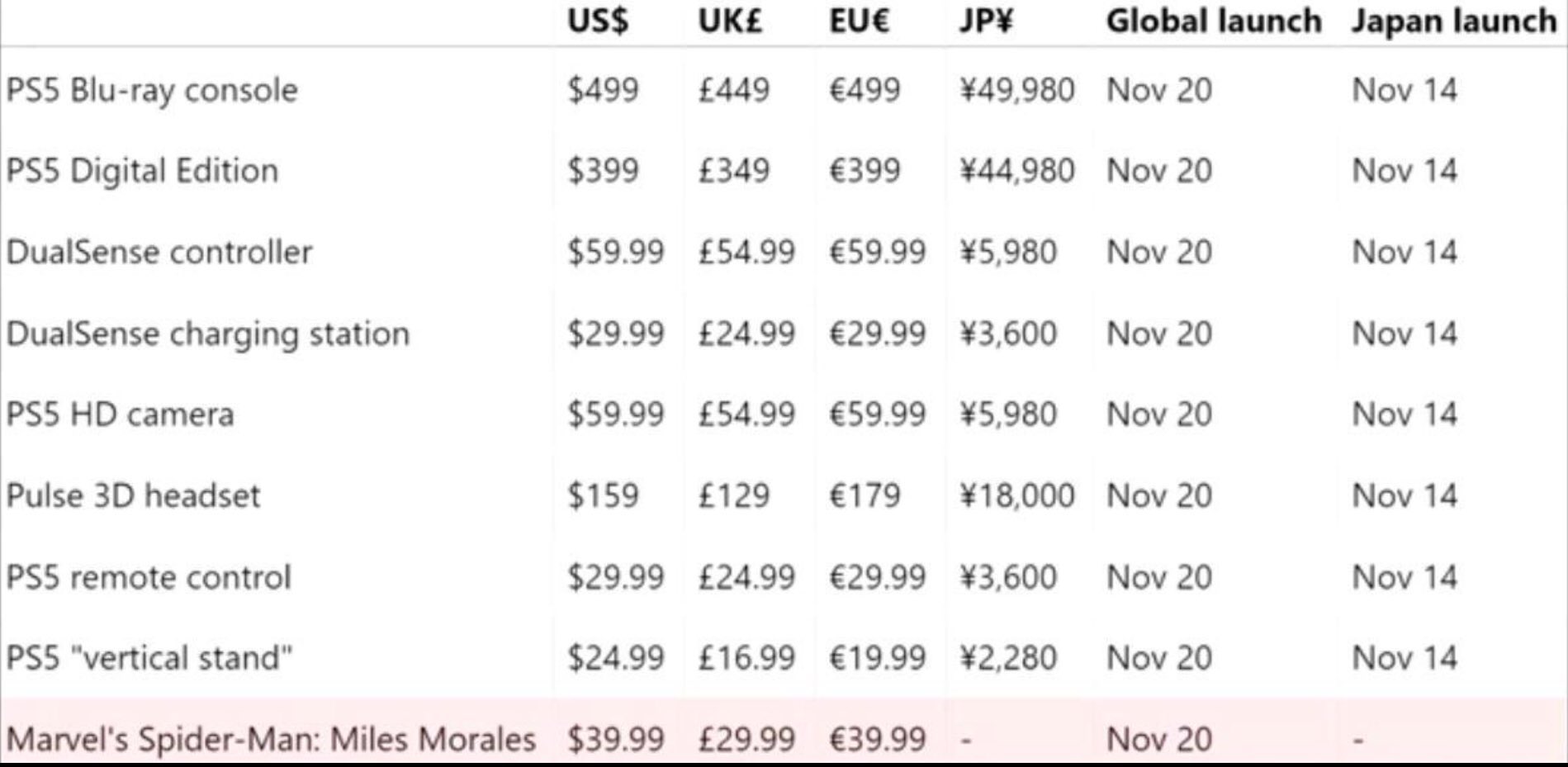
Task: Select the EU€ column header
Action: tap(859, 21)
